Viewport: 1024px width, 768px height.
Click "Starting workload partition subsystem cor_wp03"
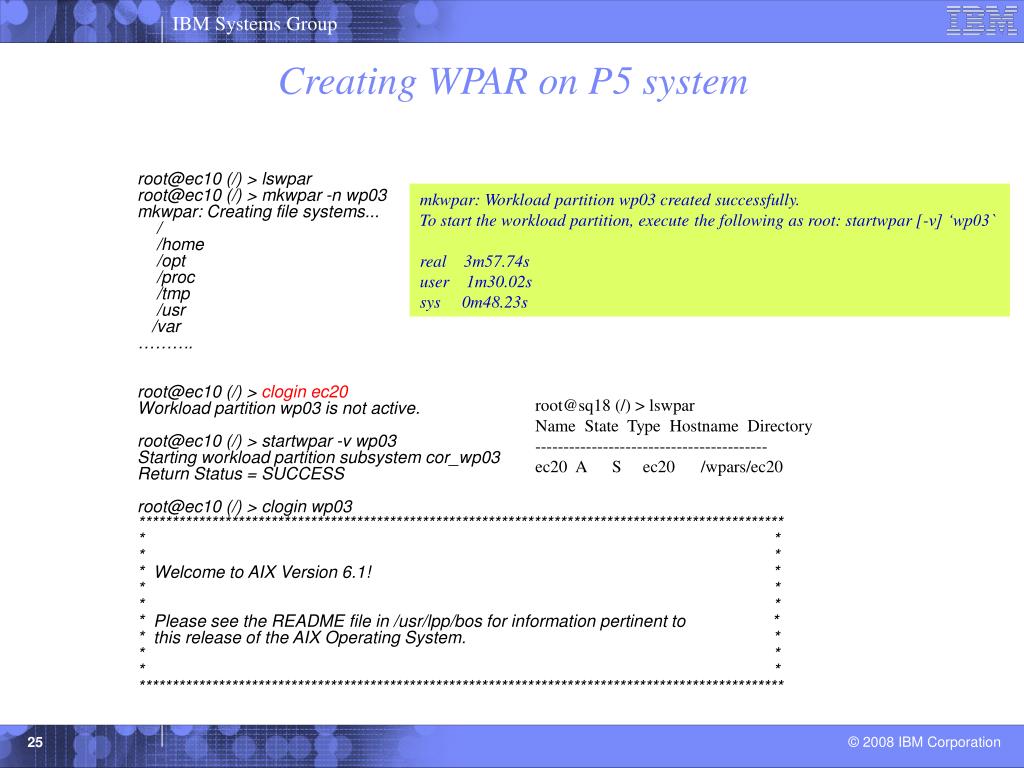[319, 457]
